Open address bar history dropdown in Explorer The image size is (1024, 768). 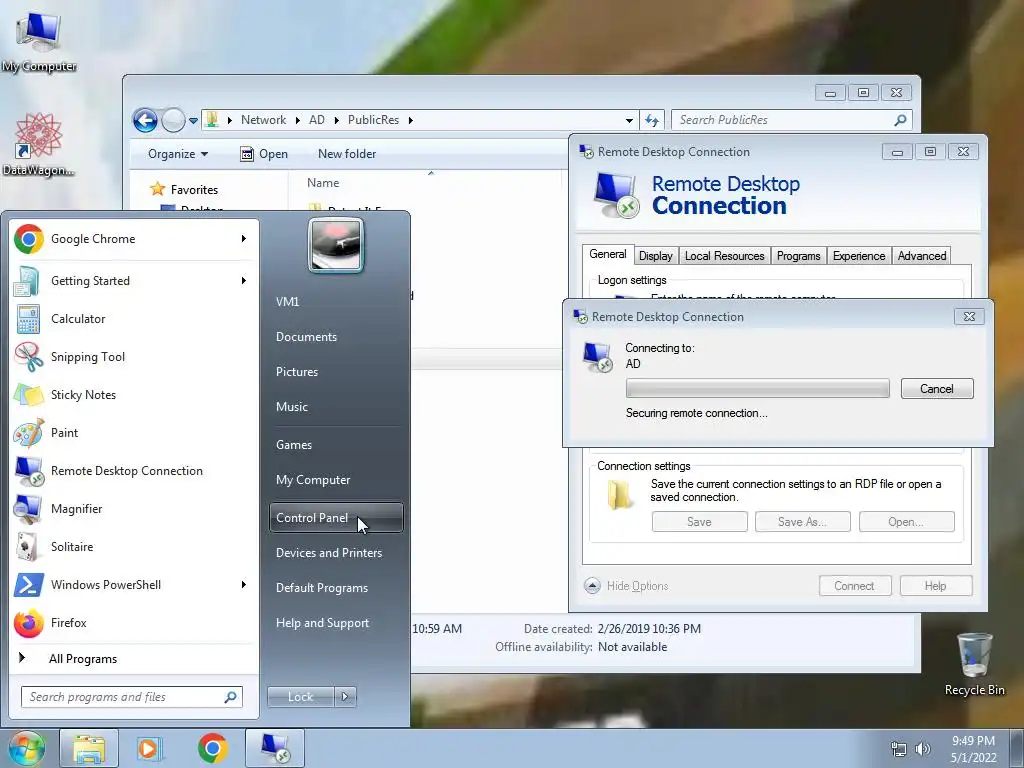tap(629, 120)
